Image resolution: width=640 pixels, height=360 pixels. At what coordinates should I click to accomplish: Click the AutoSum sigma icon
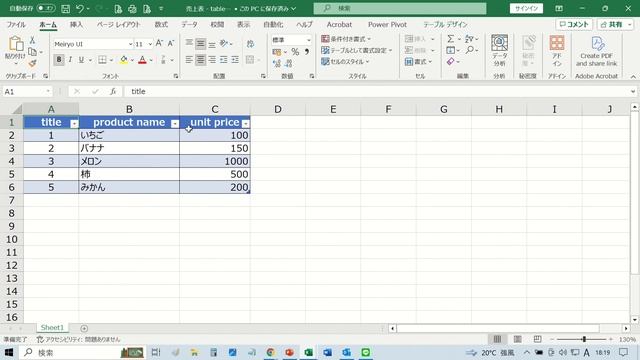click(451, 39)
